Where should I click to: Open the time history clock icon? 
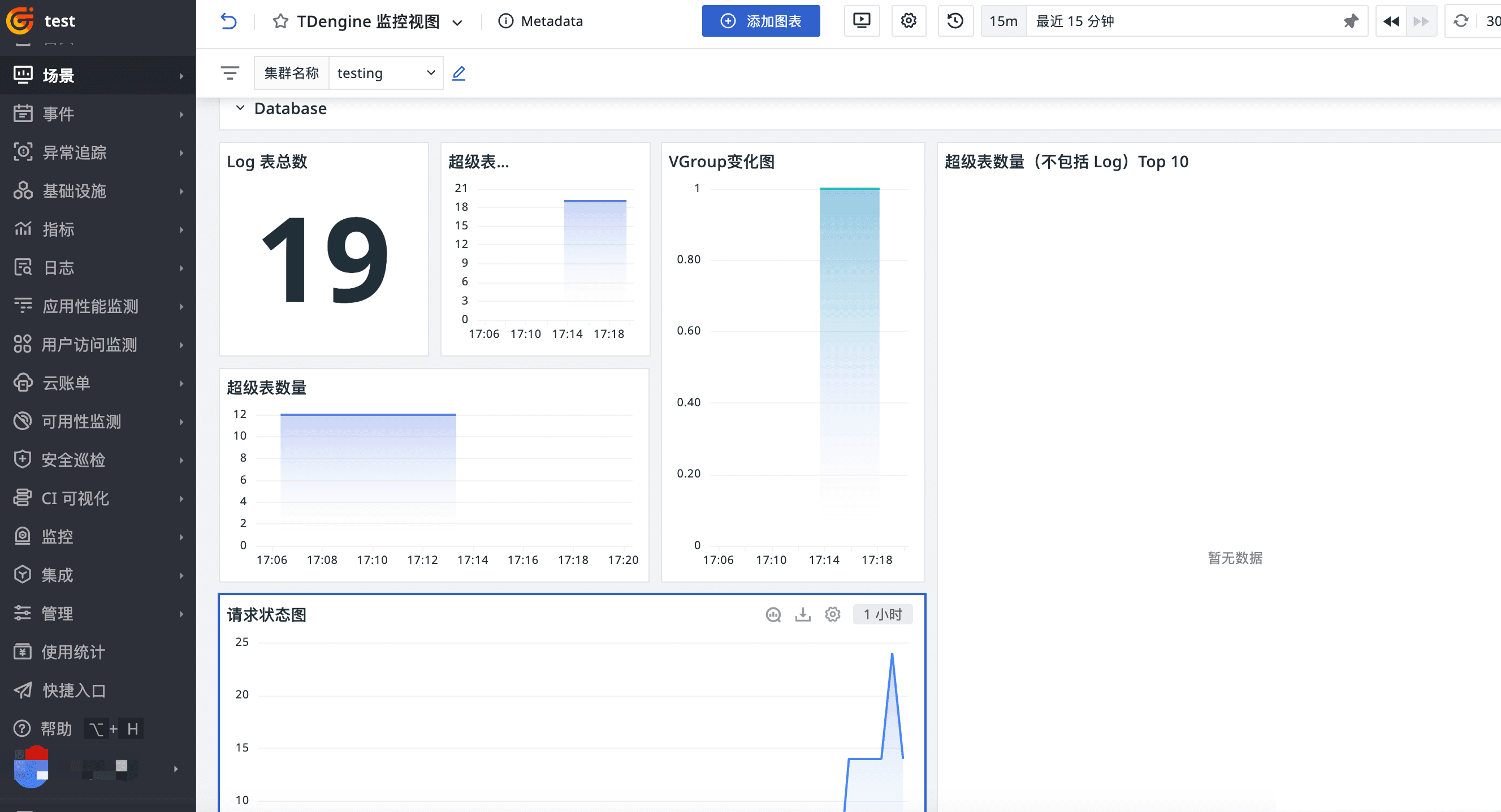click(x=955, y=21)
